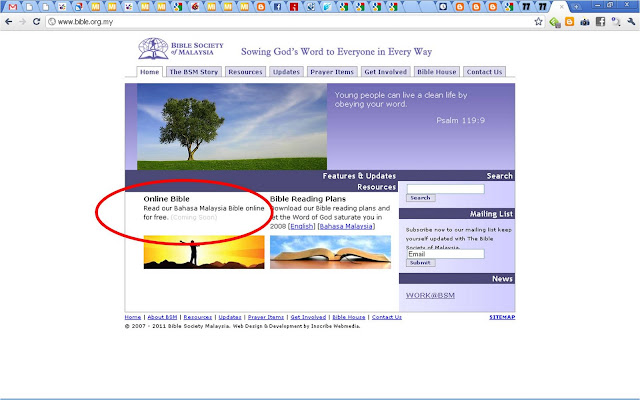Switch to the Angry Birds tab

tap(195, 7)
